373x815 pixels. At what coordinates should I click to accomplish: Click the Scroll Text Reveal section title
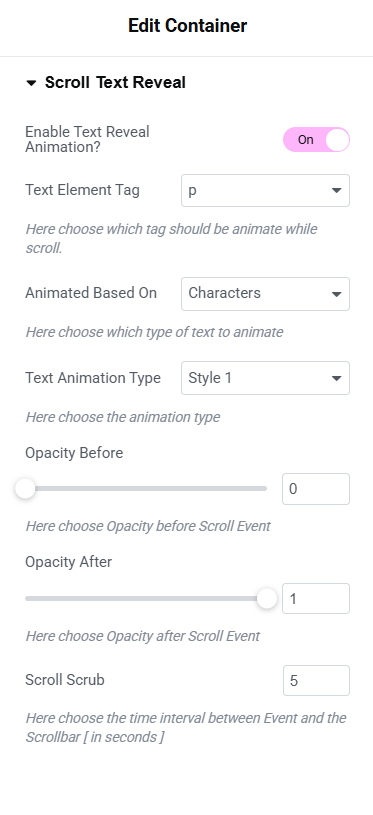coord(115,83)
